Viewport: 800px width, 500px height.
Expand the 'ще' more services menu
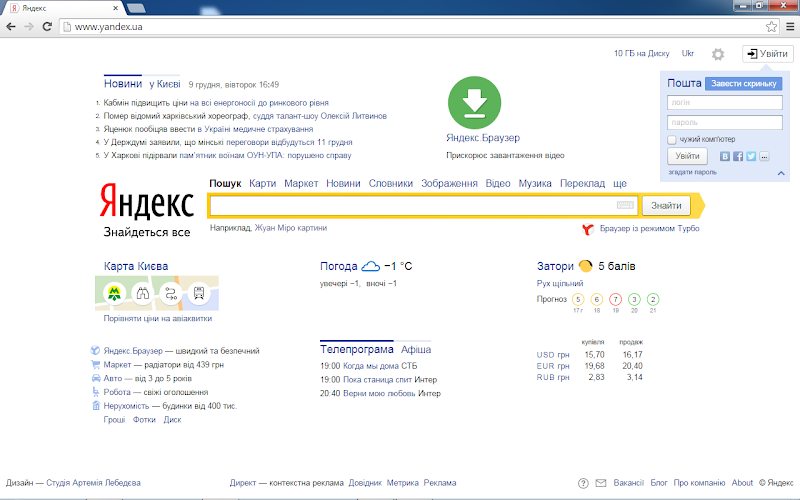[x=620, y=183]
